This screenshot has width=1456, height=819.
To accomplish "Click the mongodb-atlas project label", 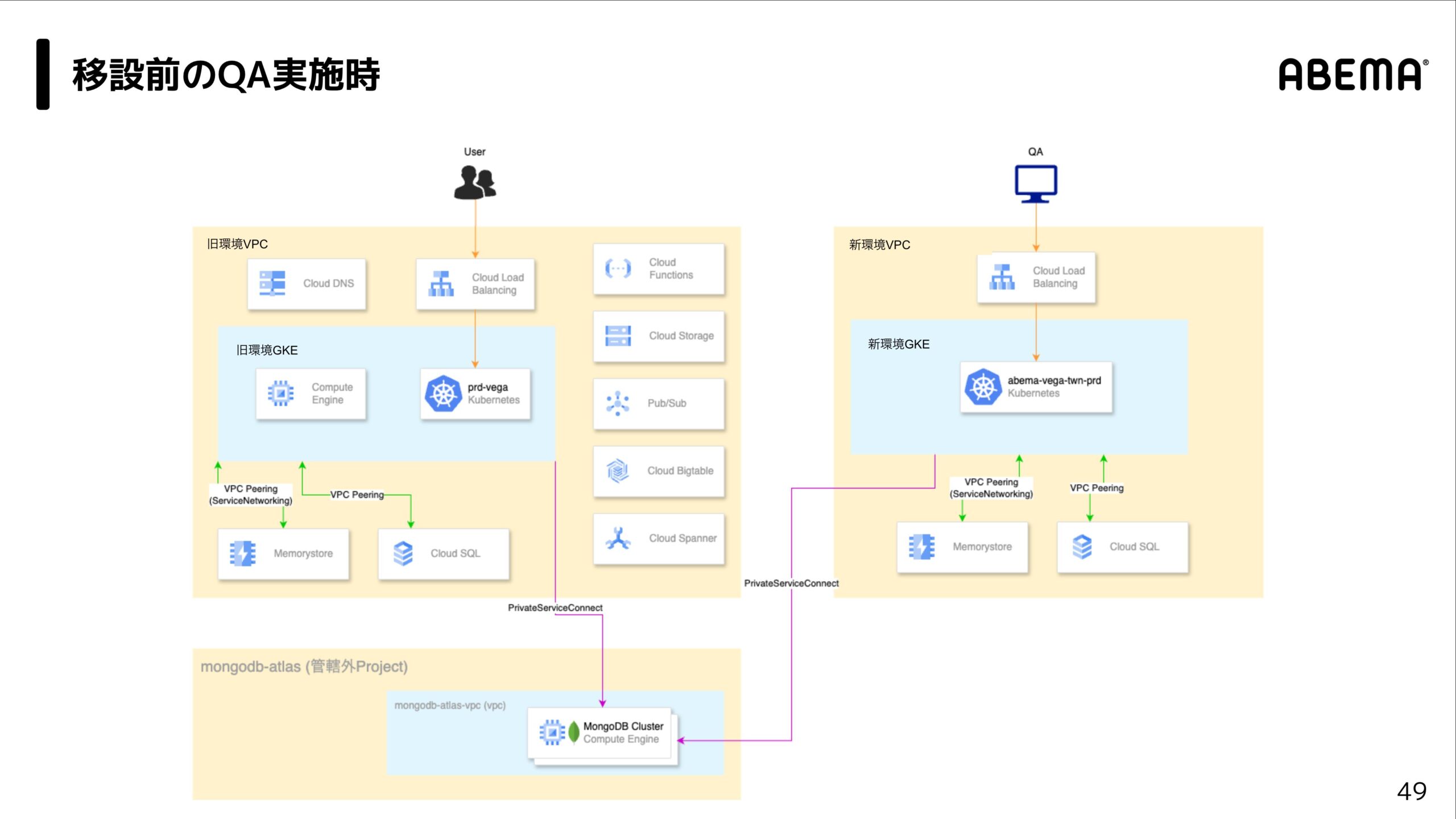I will (x=304, y=667).
